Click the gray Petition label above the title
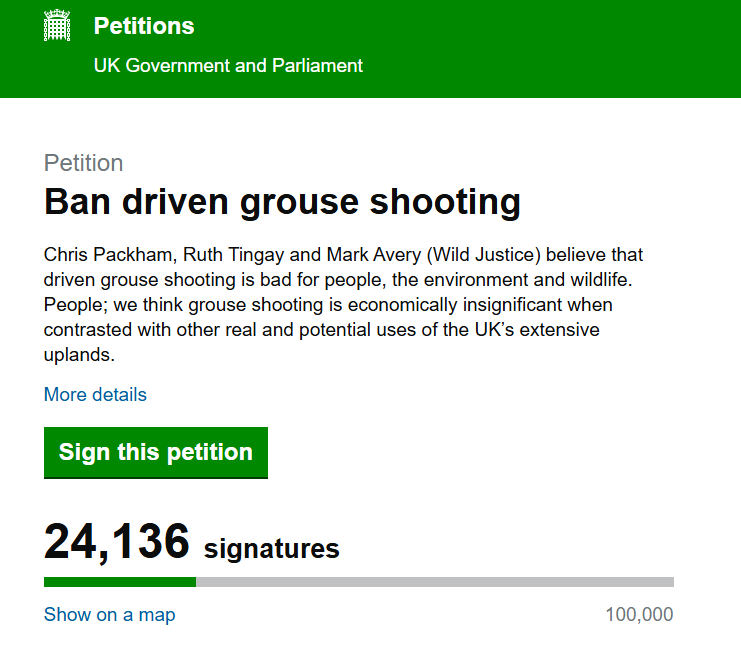This screenshot has width=741, height=649. [84, 163]
